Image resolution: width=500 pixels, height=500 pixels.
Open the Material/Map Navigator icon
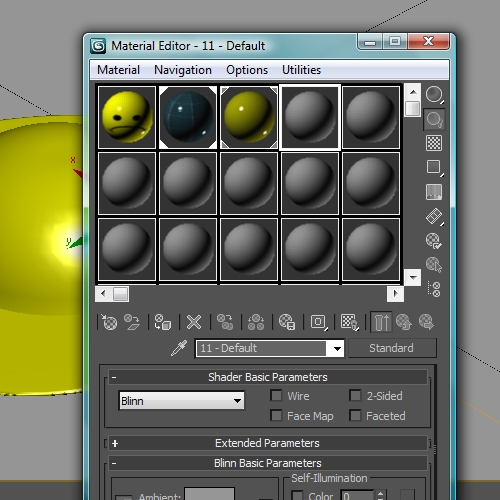434,289
